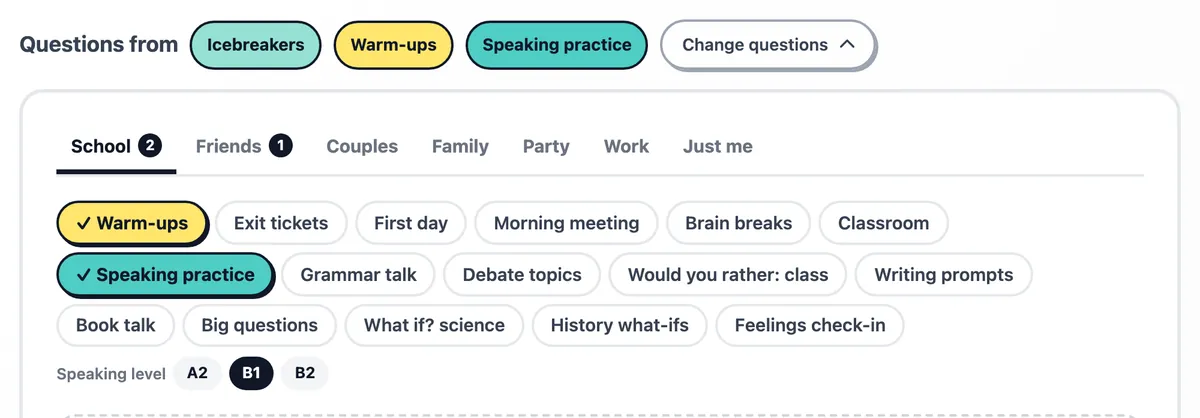This screenshot has width=1200, height=418.
Task: Open the Work tab
Action: pos(626,146)
